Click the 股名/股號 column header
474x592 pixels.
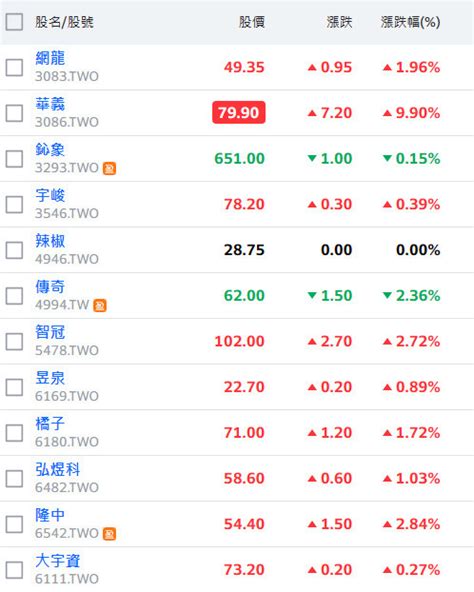coord(64,22)
